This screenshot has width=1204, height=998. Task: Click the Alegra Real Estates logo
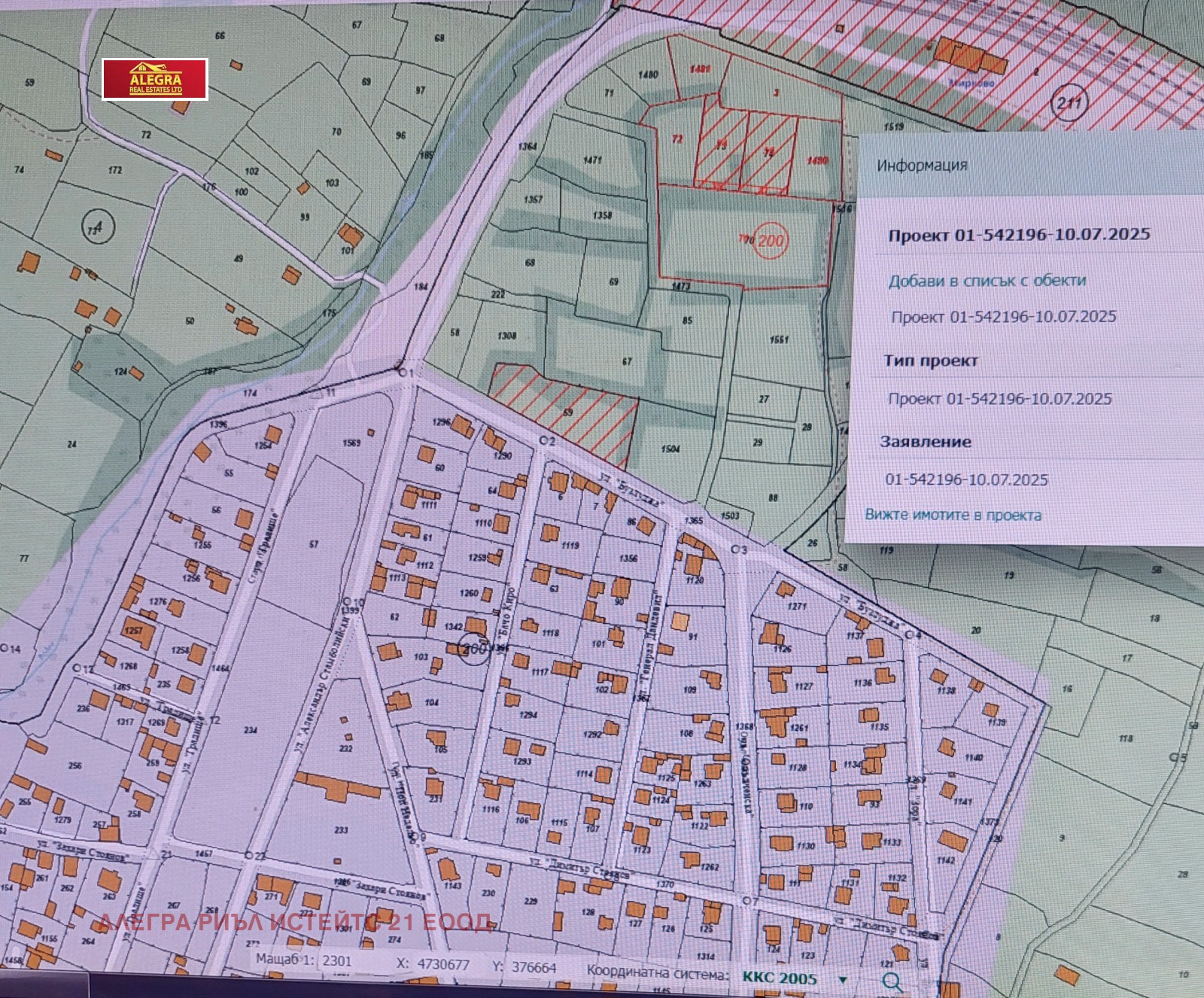pyautogui.click(x=155, y=79)
